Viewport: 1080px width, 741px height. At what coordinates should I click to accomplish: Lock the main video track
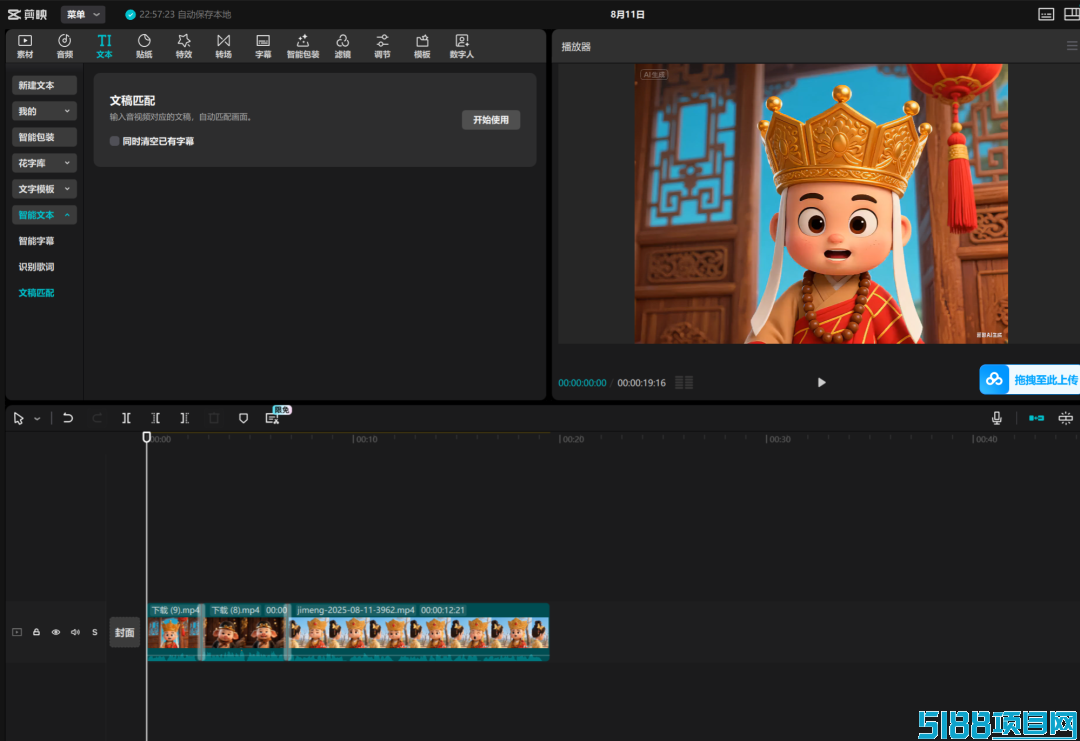click(37, 632)
